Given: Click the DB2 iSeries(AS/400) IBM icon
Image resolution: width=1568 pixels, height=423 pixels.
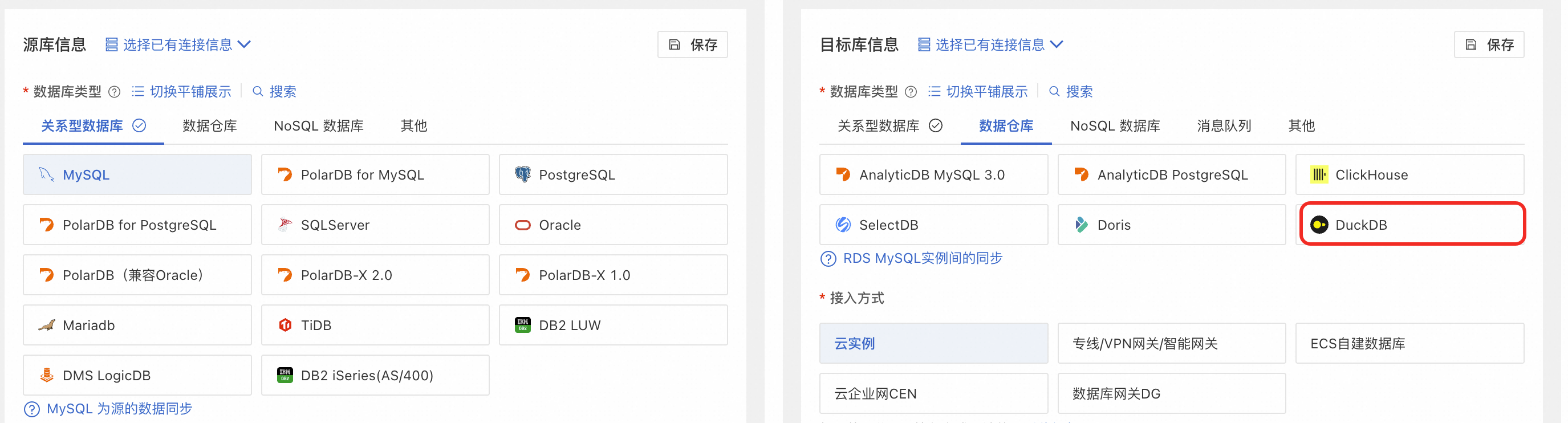Looking at the screenshot, I should click(285, 375).
